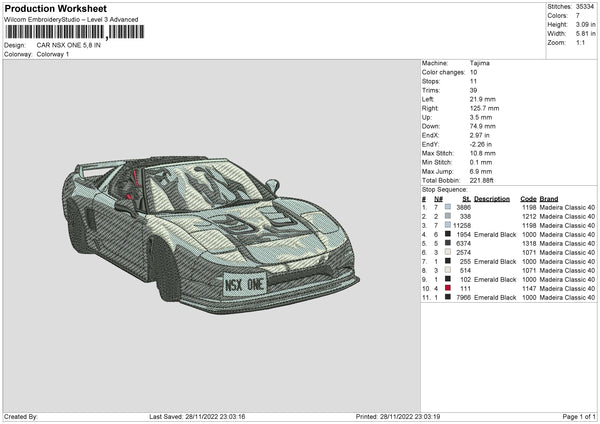Click the Code column header
Screen dimensions: 600x424
pos(528,198)
